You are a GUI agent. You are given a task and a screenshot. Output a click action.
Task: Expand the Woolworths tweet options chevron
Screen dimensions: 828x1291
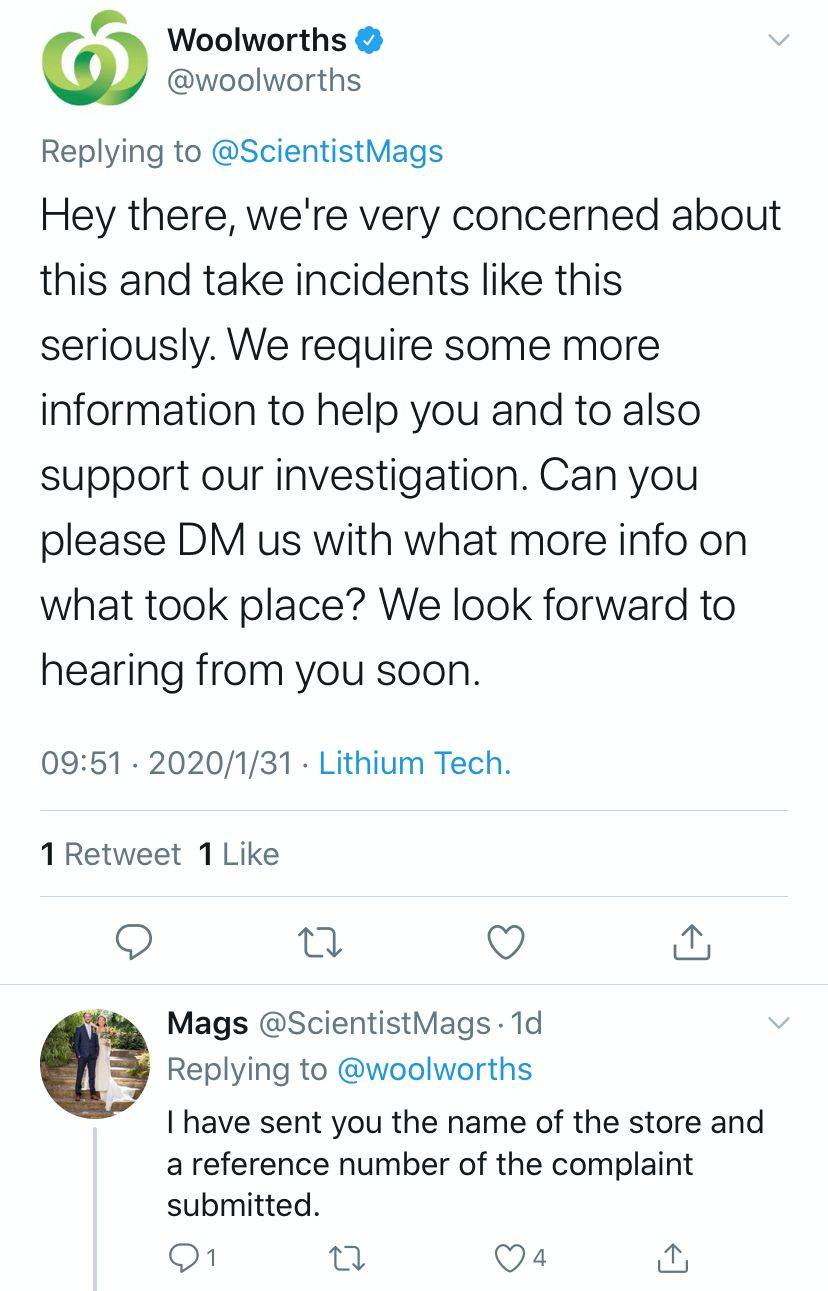777,40
